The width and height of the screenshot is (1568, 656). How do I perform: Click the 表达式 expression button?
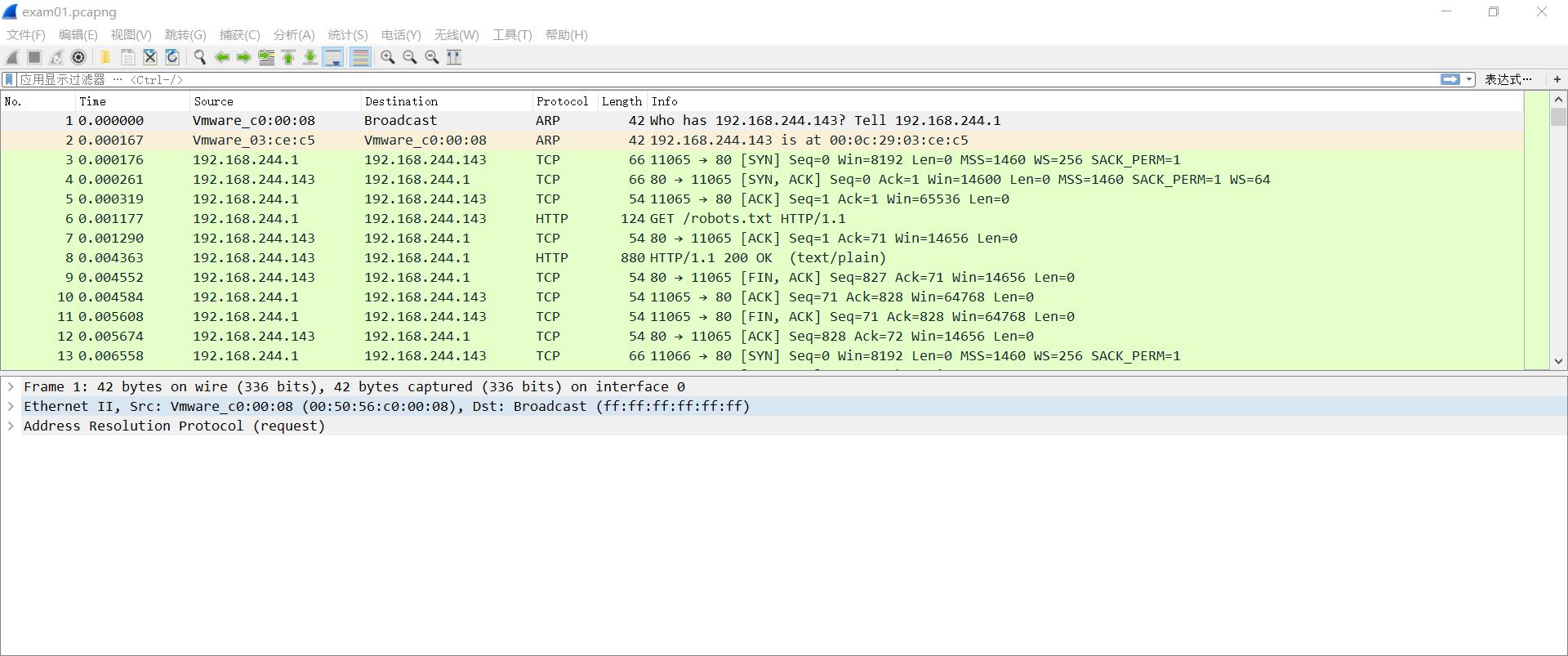click(1508, 79)
